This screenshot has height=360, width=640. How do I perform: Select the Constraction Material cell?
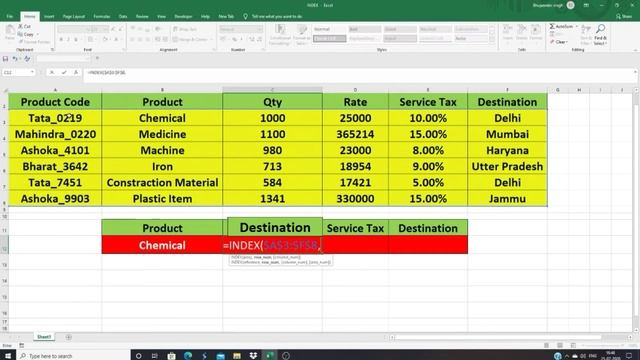point(162,182)
